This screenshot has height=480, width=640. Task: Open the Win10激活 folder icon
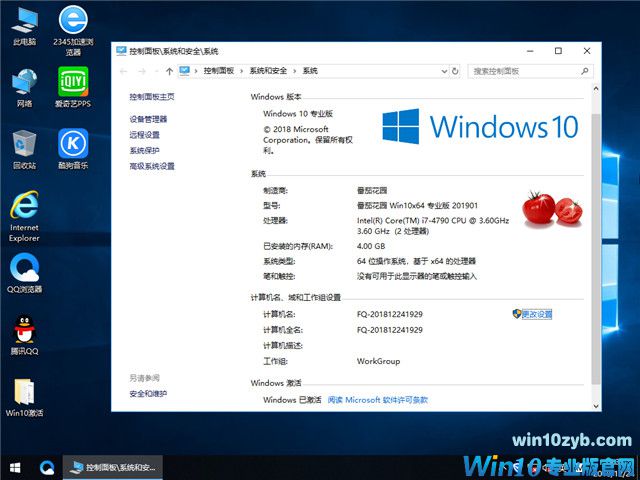[24, 398]
